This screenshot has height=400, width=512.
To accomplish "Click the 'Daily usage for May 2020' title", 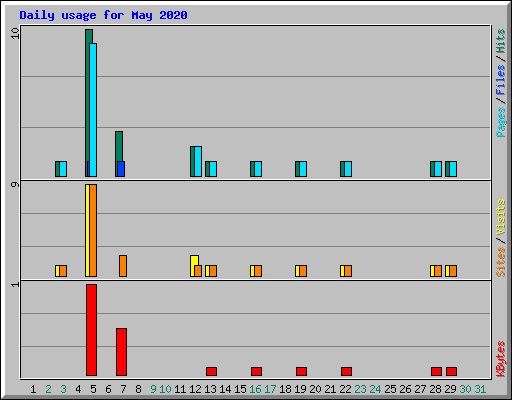I will (x=103, y=15).
